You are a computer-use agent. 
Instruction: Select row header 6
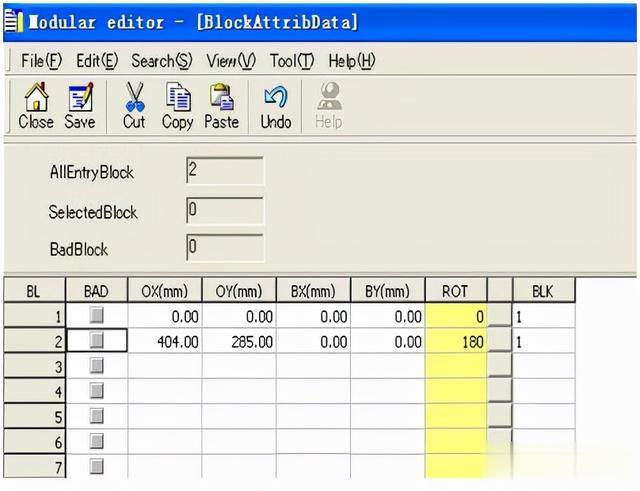(35, 442)
